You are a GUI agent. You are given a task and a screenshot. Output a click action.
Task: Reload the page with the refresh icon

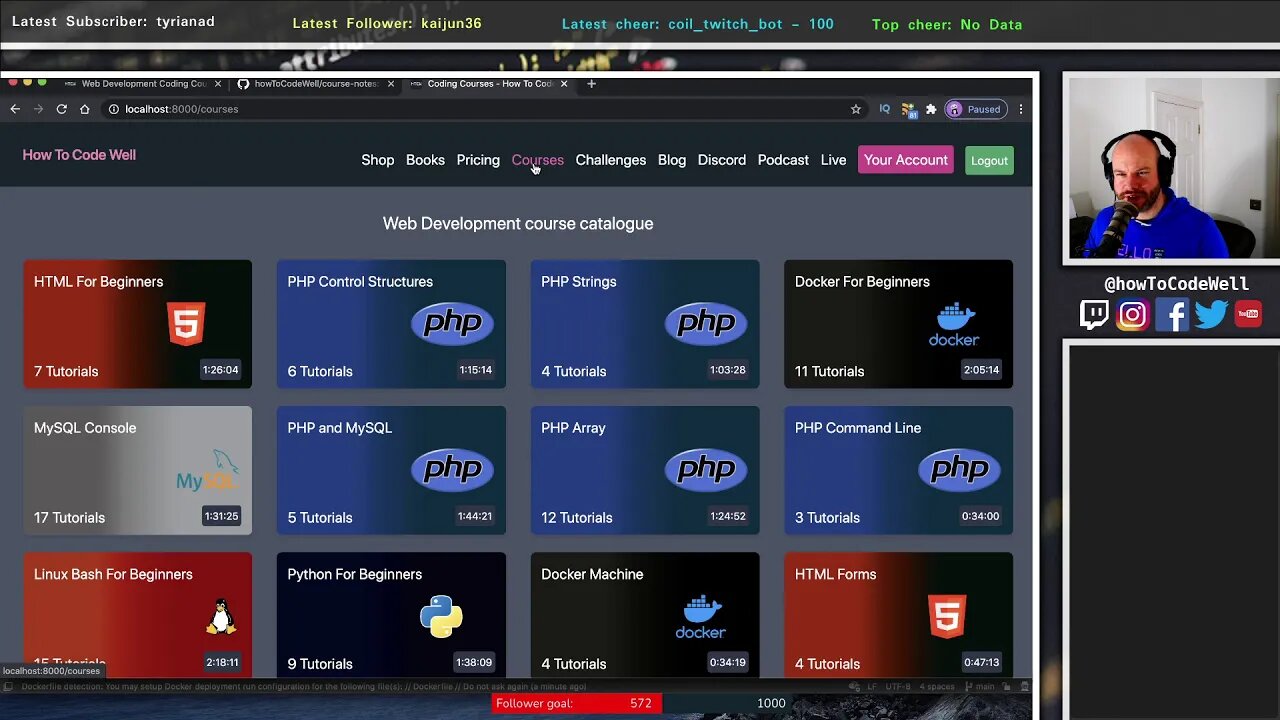pos(61,109)
